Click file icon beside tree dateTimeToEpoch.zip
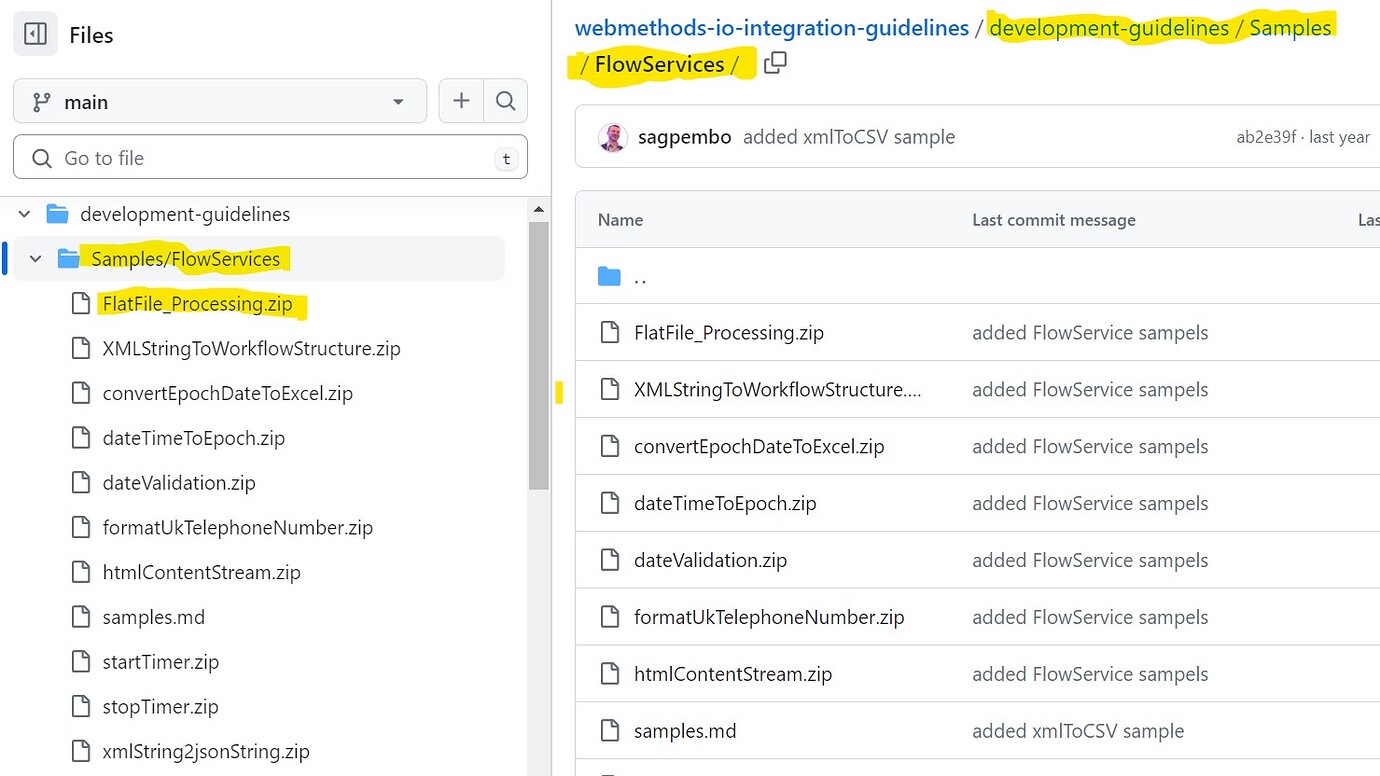This screenshot has height=776, width=1380. click(81, 438)
